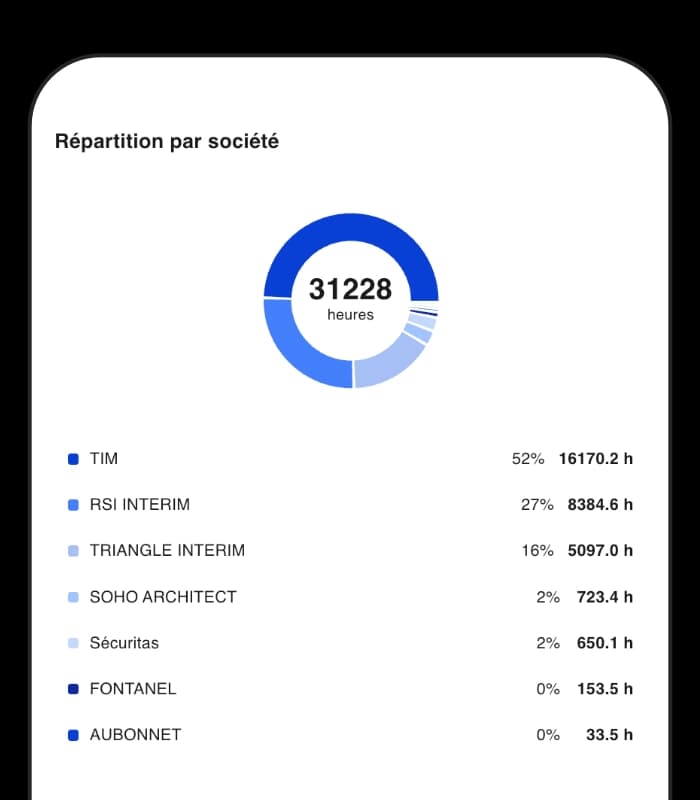The image size is (700, 800).
Task: Select the SOHO ARCHITECT legend entry
Action: click(x=162, y=597)
